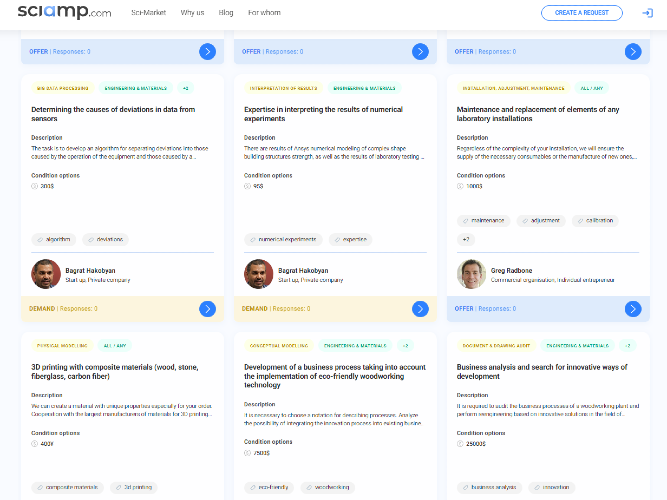The width and height of the screenshot is (667, 500).
Task: Go to Blog in navigation
Action: pos(226,13)
